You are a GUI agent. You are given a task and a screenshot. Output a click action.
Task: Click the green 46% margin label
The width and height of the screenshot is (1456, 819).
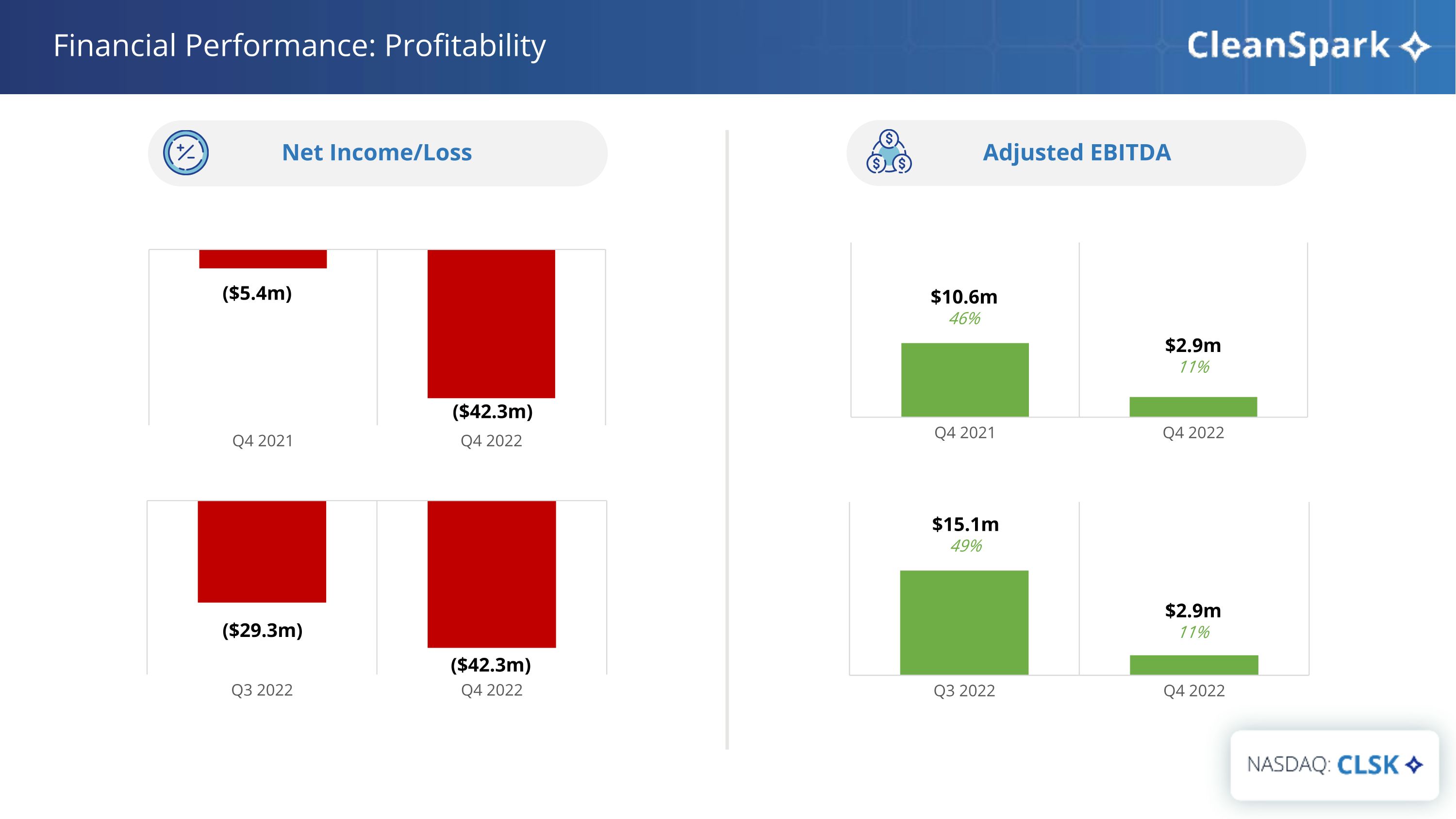point(965,319)
